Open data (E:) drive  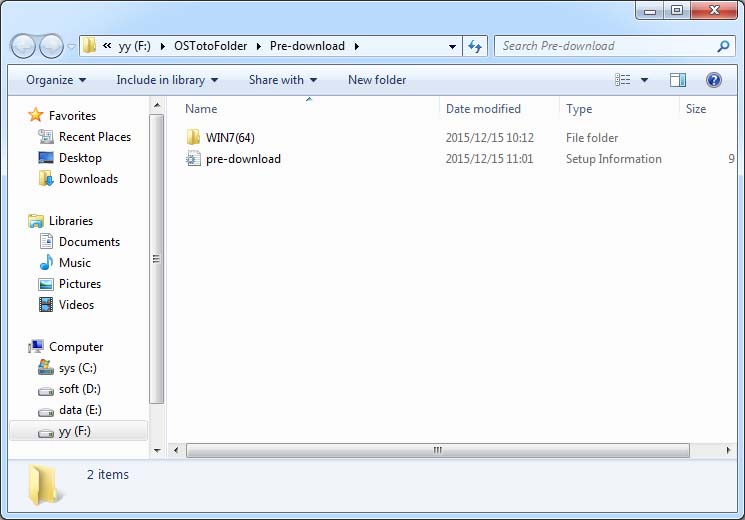click(x=80, y=410)
